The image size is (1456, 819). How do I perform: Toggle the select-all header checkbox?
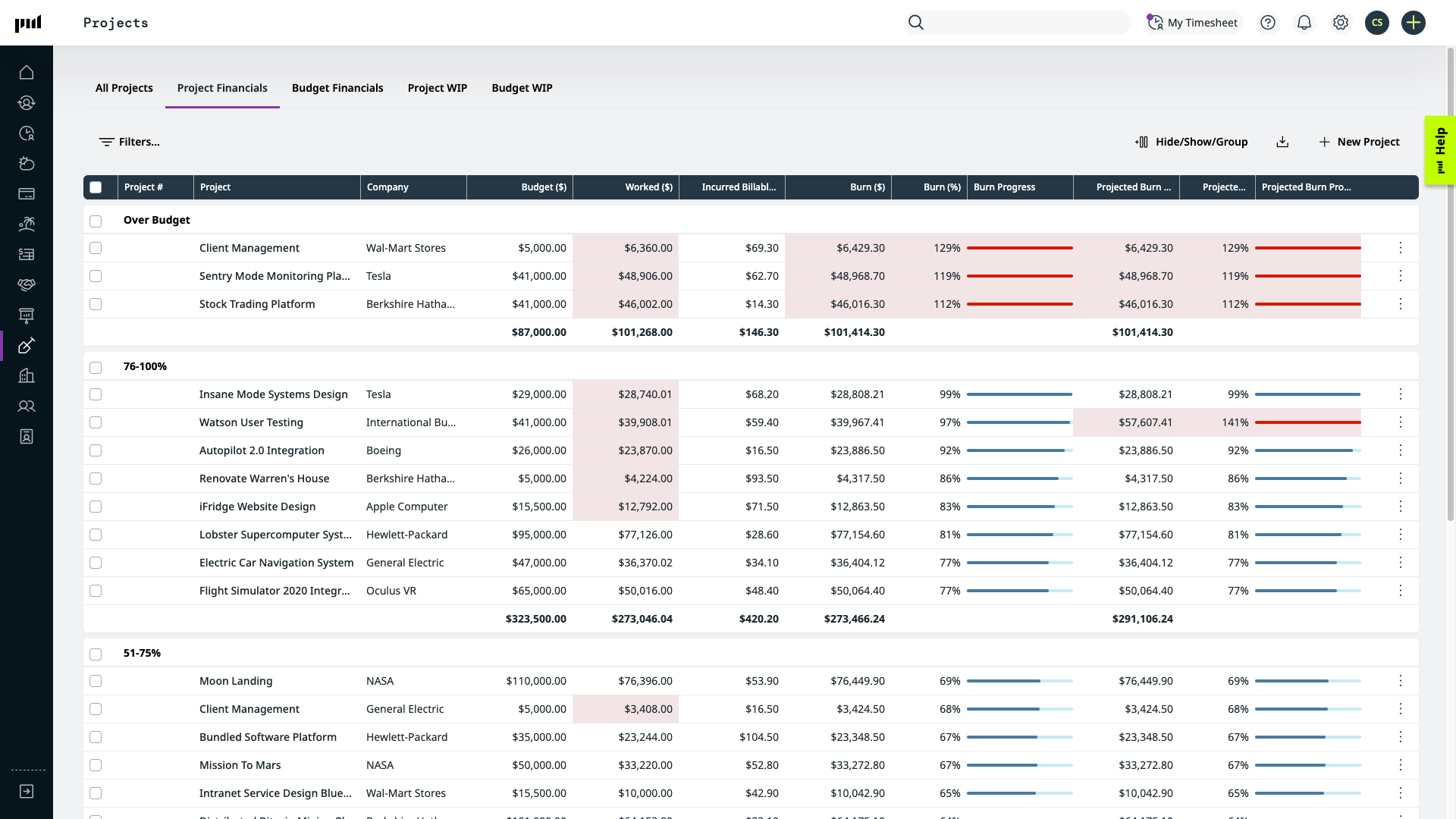click(96, 187)
